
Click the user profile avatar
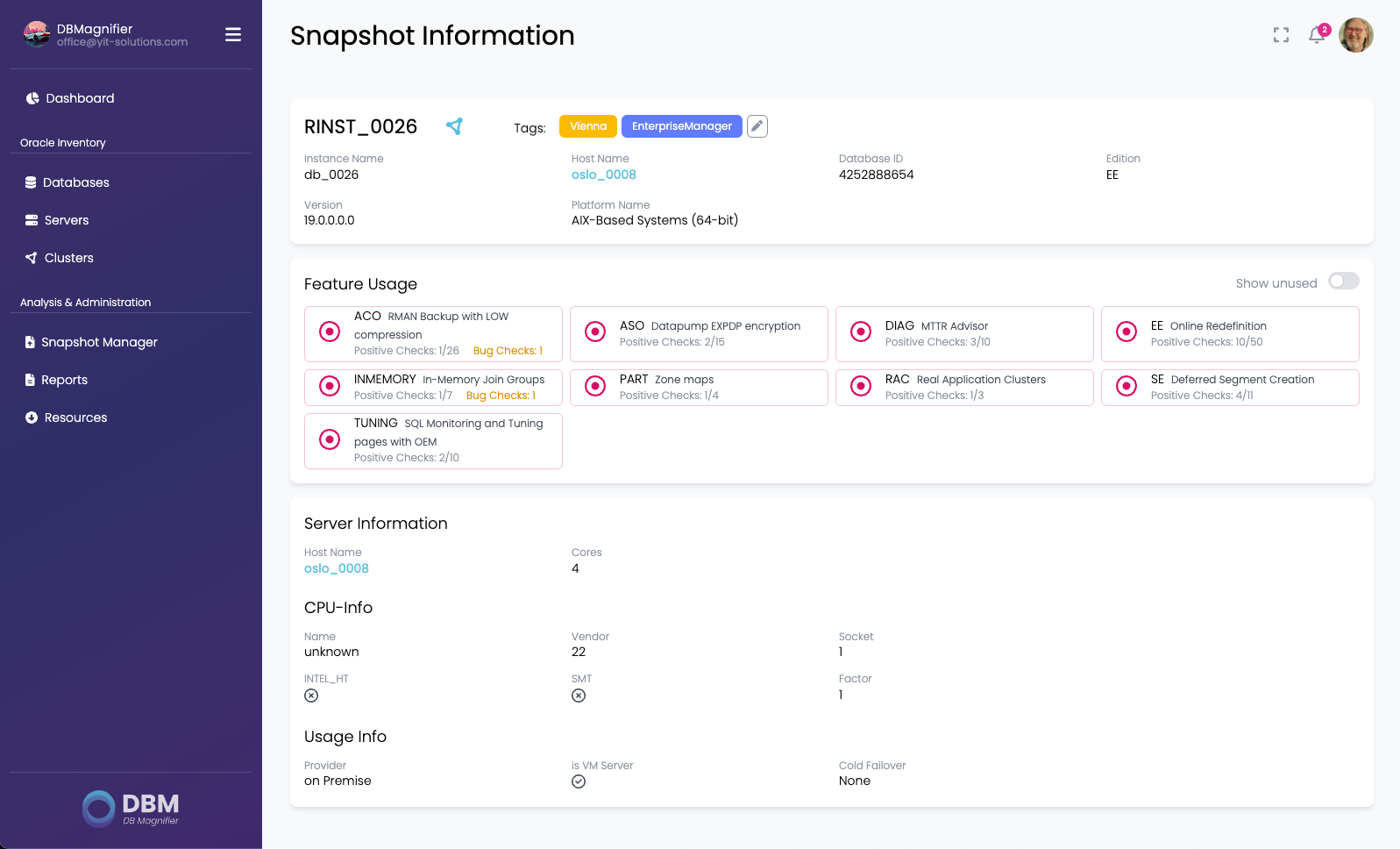point(1355,35)
